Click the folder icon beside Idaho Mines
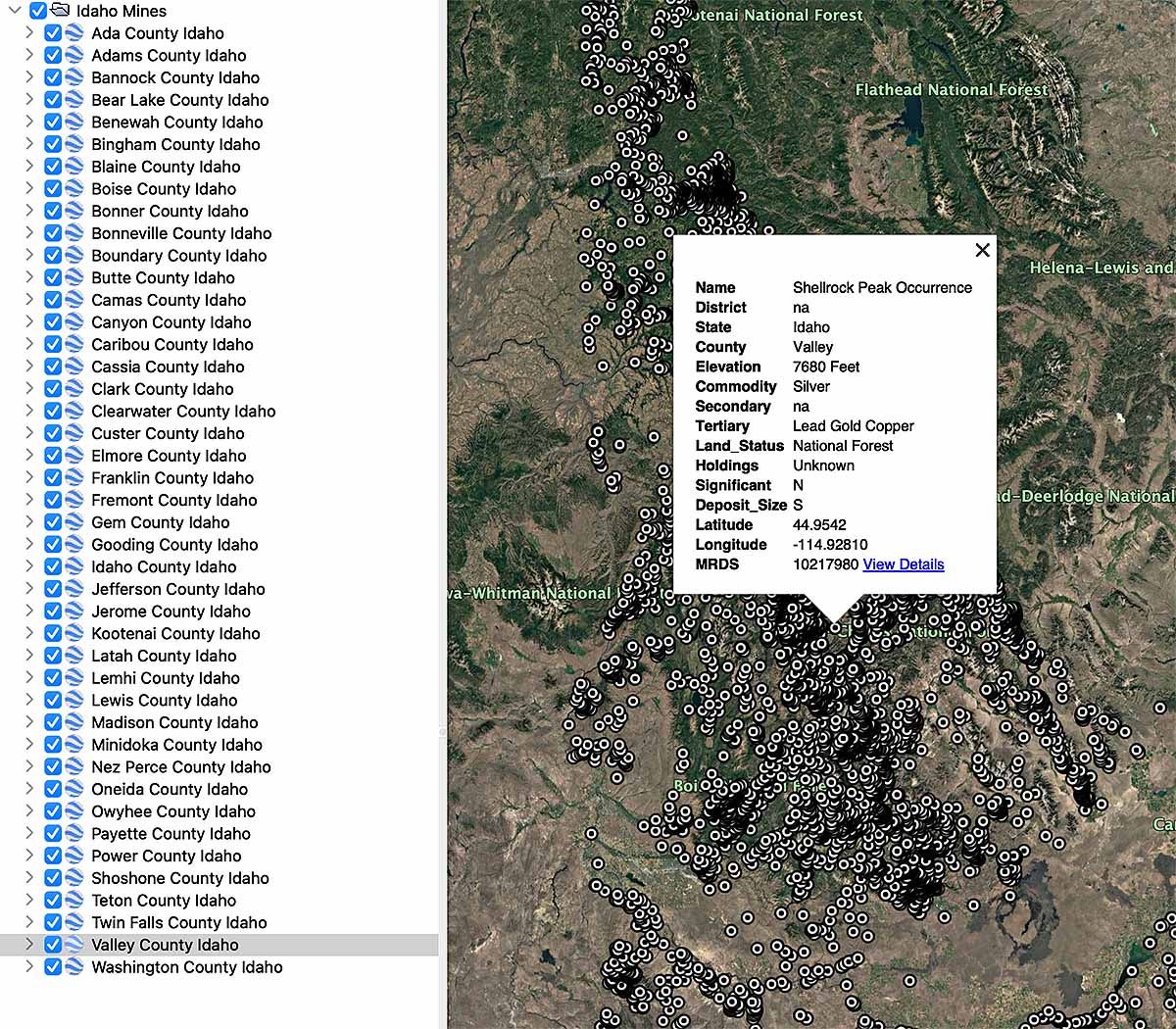This screenshot has width=1176, height=1029. (x=61, y=11)
